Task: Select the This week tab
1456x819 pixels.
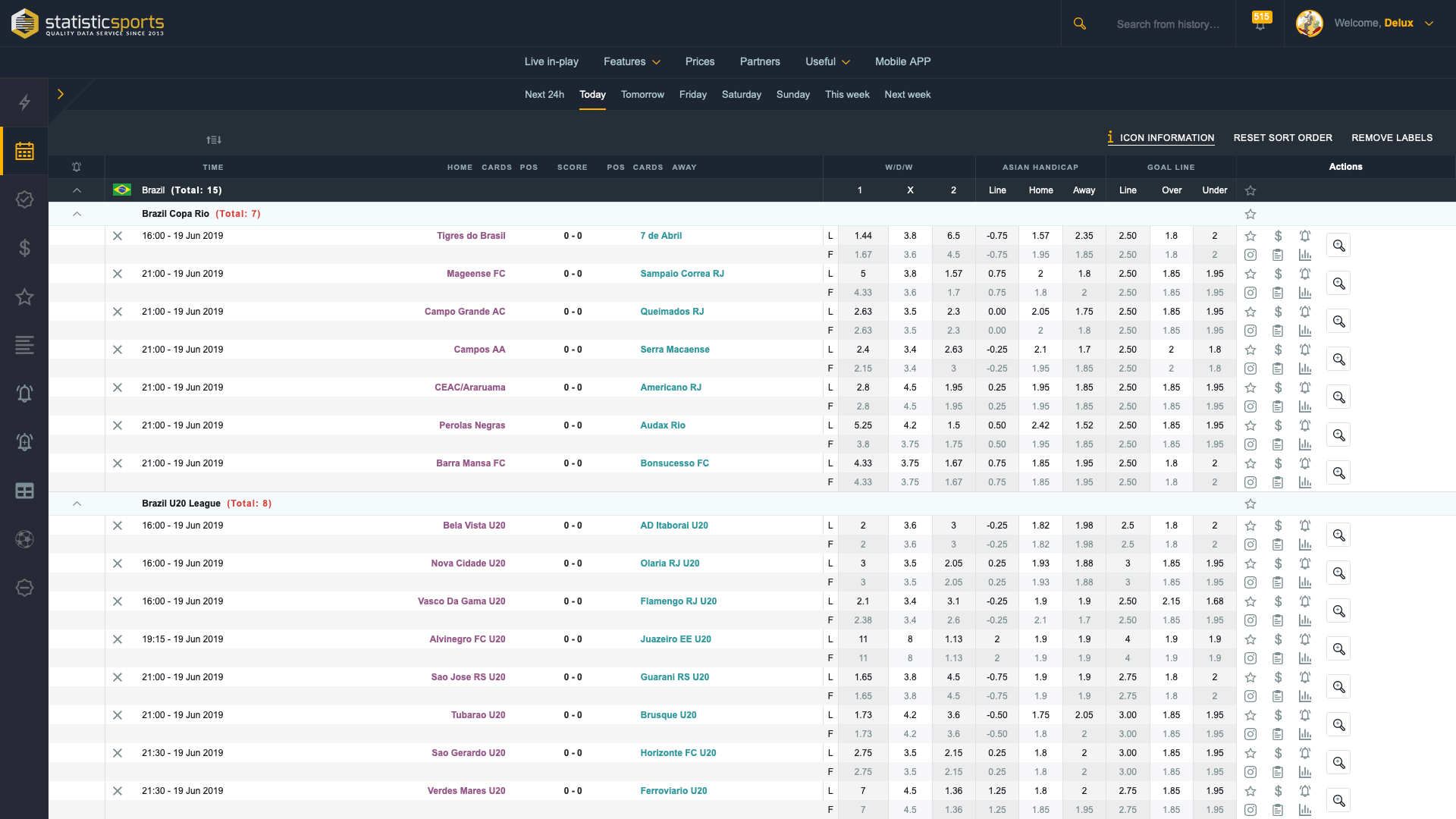Action: coord(846,93)
